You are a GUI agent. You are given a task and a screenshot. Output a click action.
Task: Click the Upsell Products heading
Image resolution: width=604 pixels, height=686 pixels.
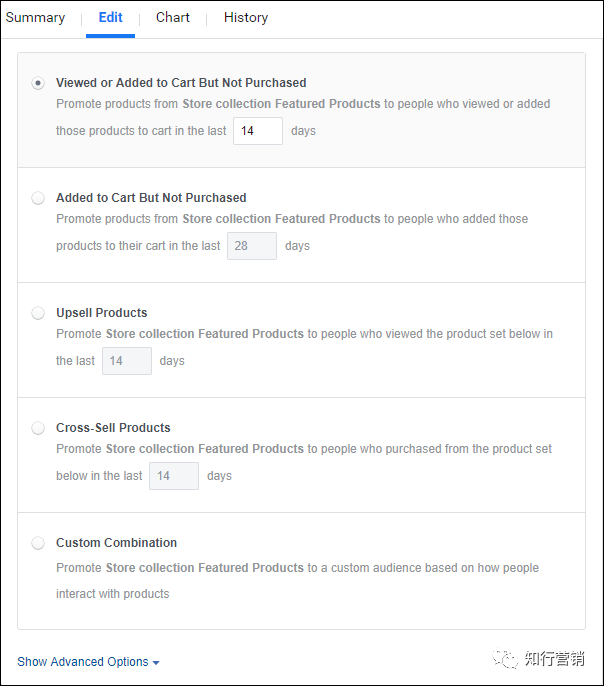pos(101,313)
